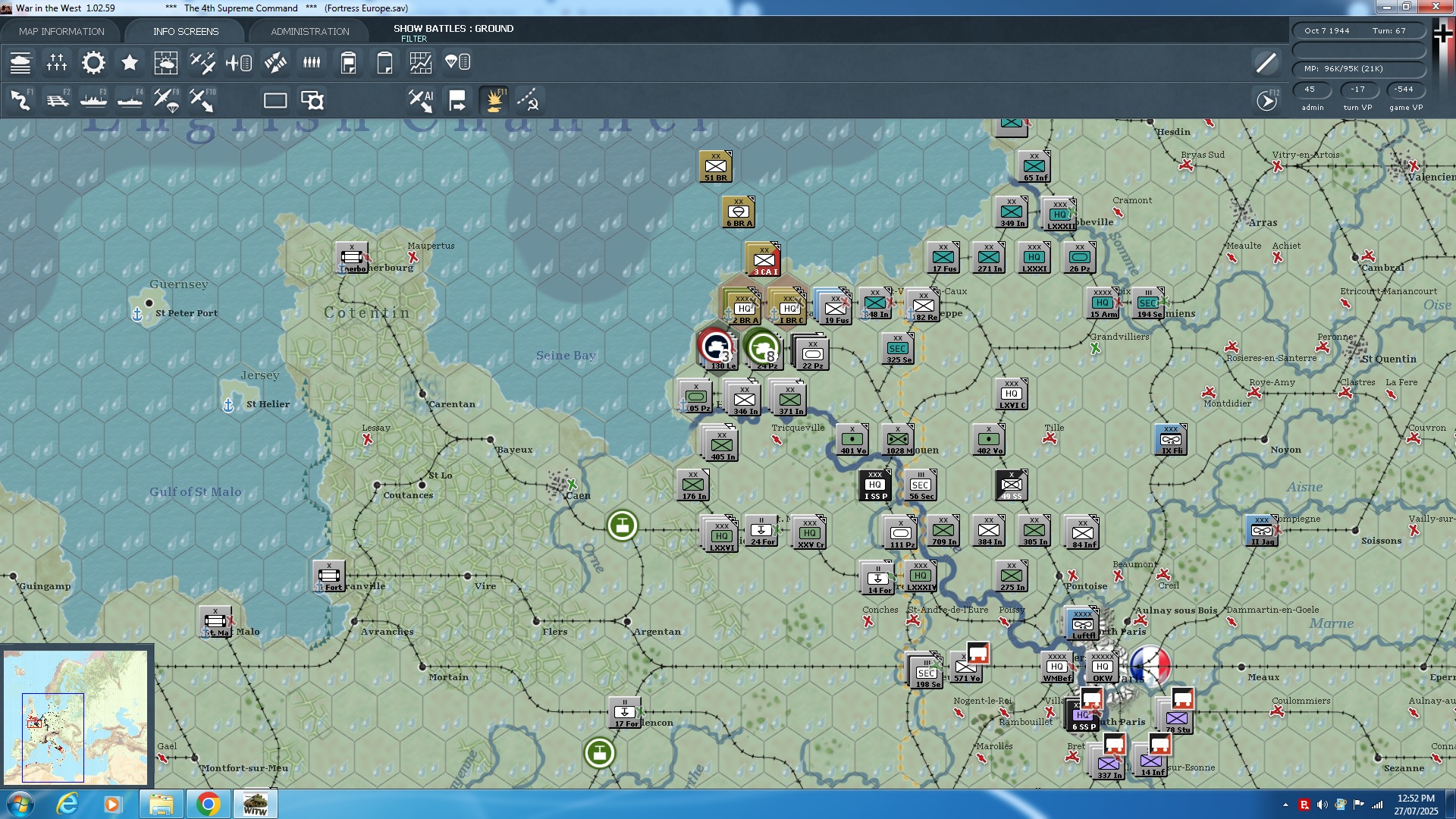This screenshot has height=819, width=1456.
Task: Click the green 24 Pz battle marker
Action: point(762,347)
